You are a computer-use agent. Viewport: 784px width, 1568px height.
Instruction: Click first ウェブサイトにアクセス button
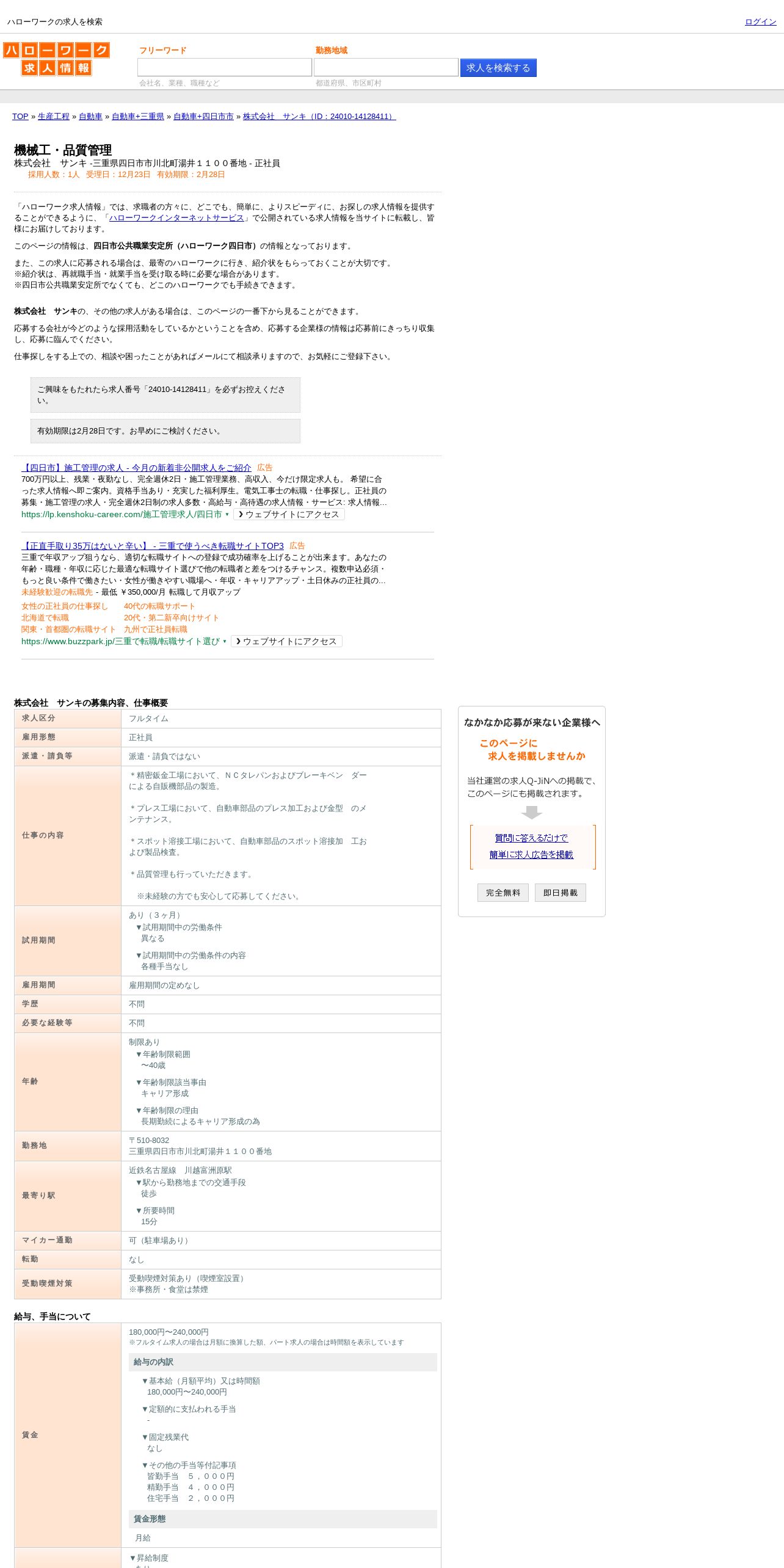[x=289, y=515]
